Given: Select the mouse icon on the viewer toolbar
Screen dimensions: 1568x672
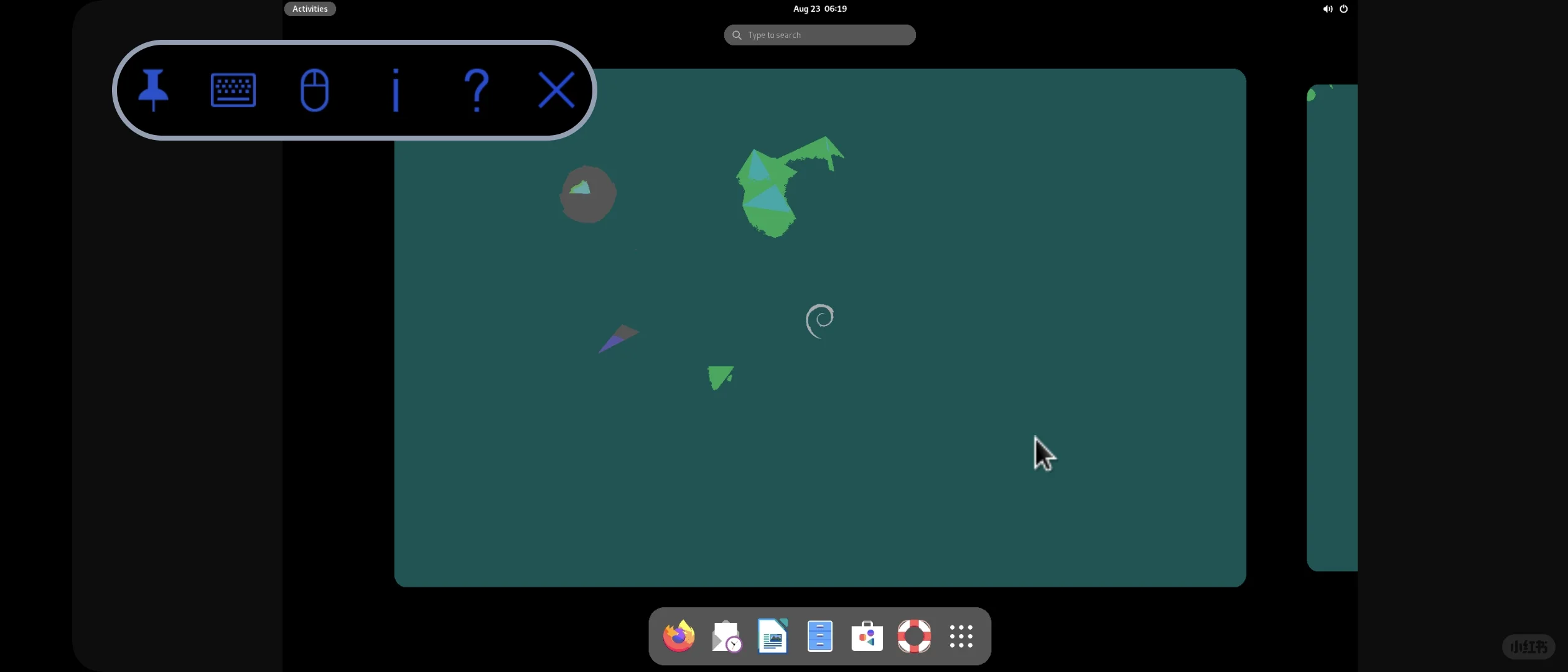Looking at the screenshot, I should pos(315,90).
